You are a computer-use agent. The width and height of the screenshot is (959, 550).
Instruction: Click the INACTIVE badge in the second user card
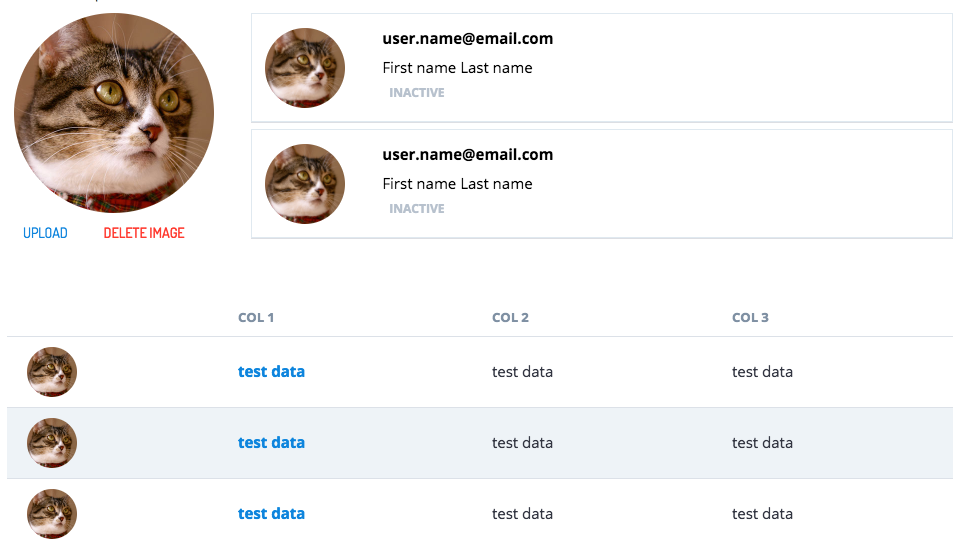click(417, 209)
